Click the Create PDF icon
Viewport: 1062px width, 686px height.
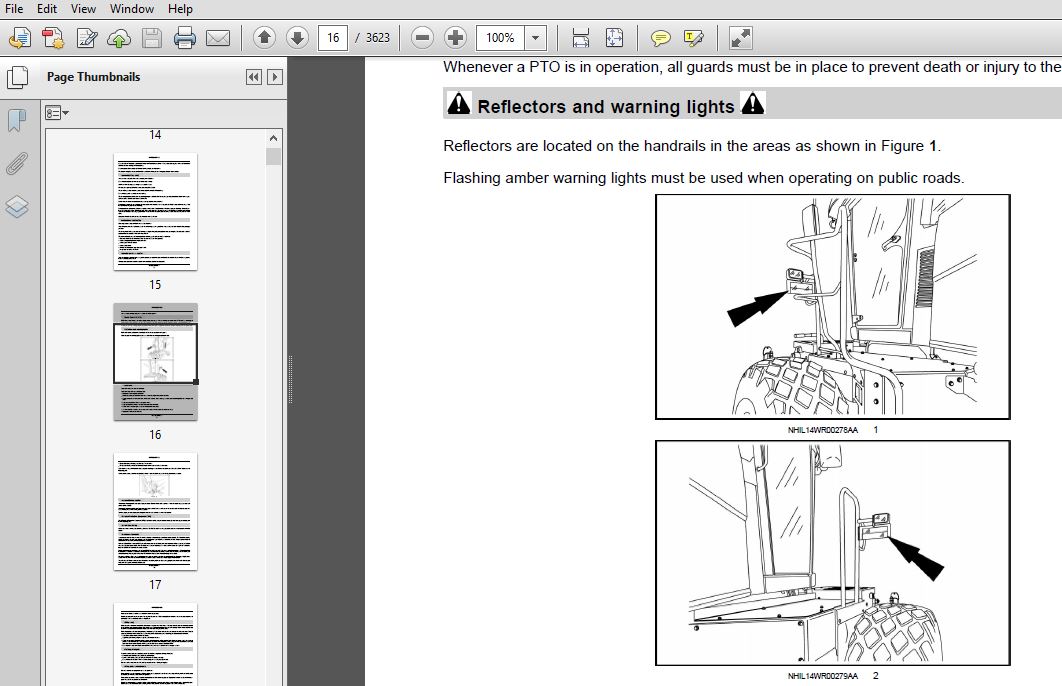coord(53,38)
